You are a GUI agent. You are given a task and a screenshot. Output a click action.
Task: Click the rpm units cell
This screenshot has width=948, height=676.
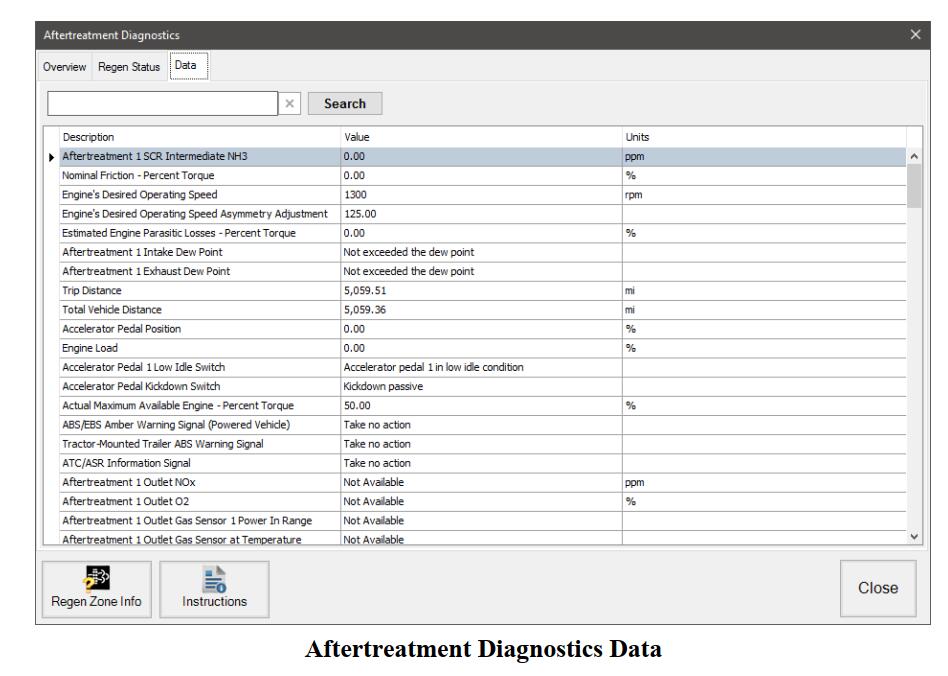(x=764, y=195)
